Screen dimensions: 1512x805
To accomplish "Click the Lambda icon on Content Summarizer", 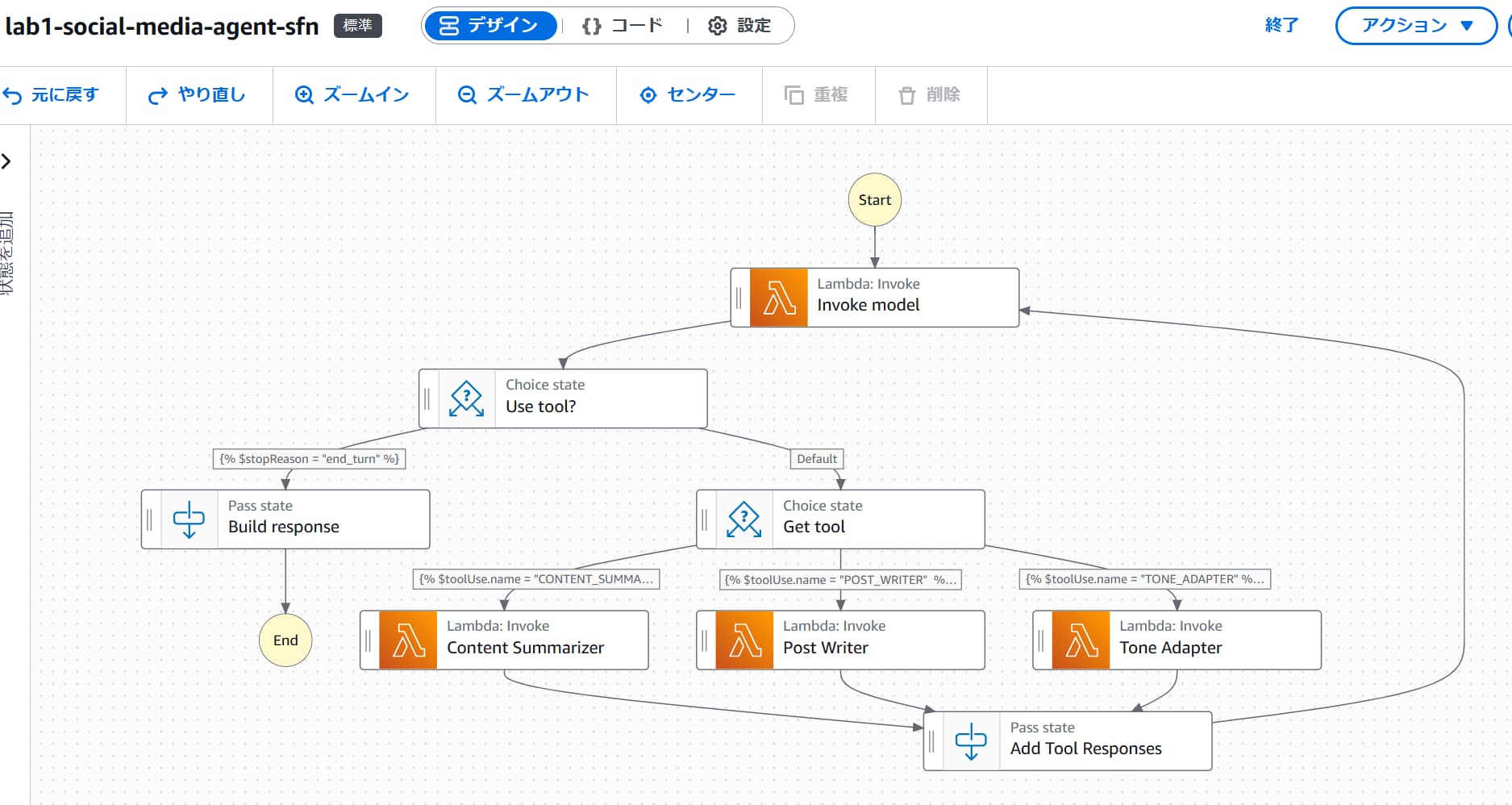I will tap(408, 640).
